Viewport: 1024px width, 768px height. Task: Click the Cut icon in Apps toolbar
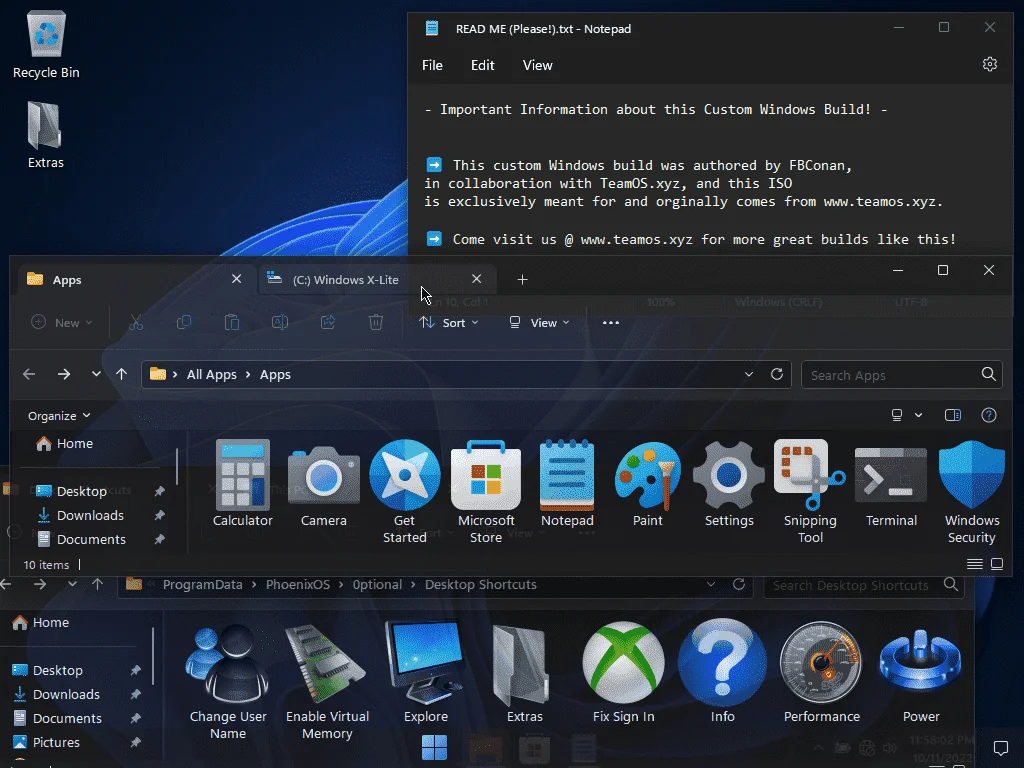coord(136,322)
